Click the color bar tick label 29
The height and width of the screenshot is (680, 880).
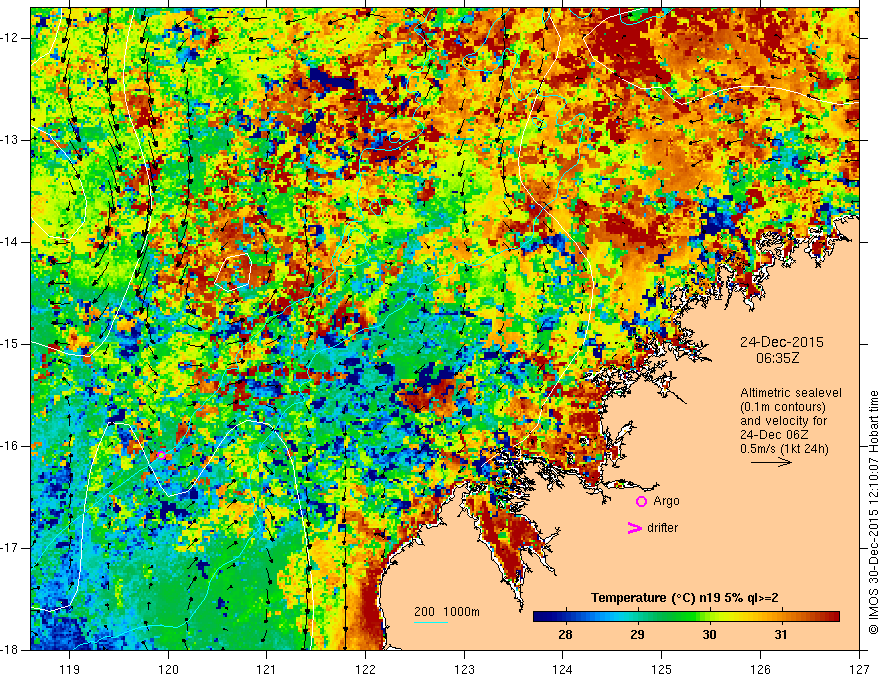637,635
